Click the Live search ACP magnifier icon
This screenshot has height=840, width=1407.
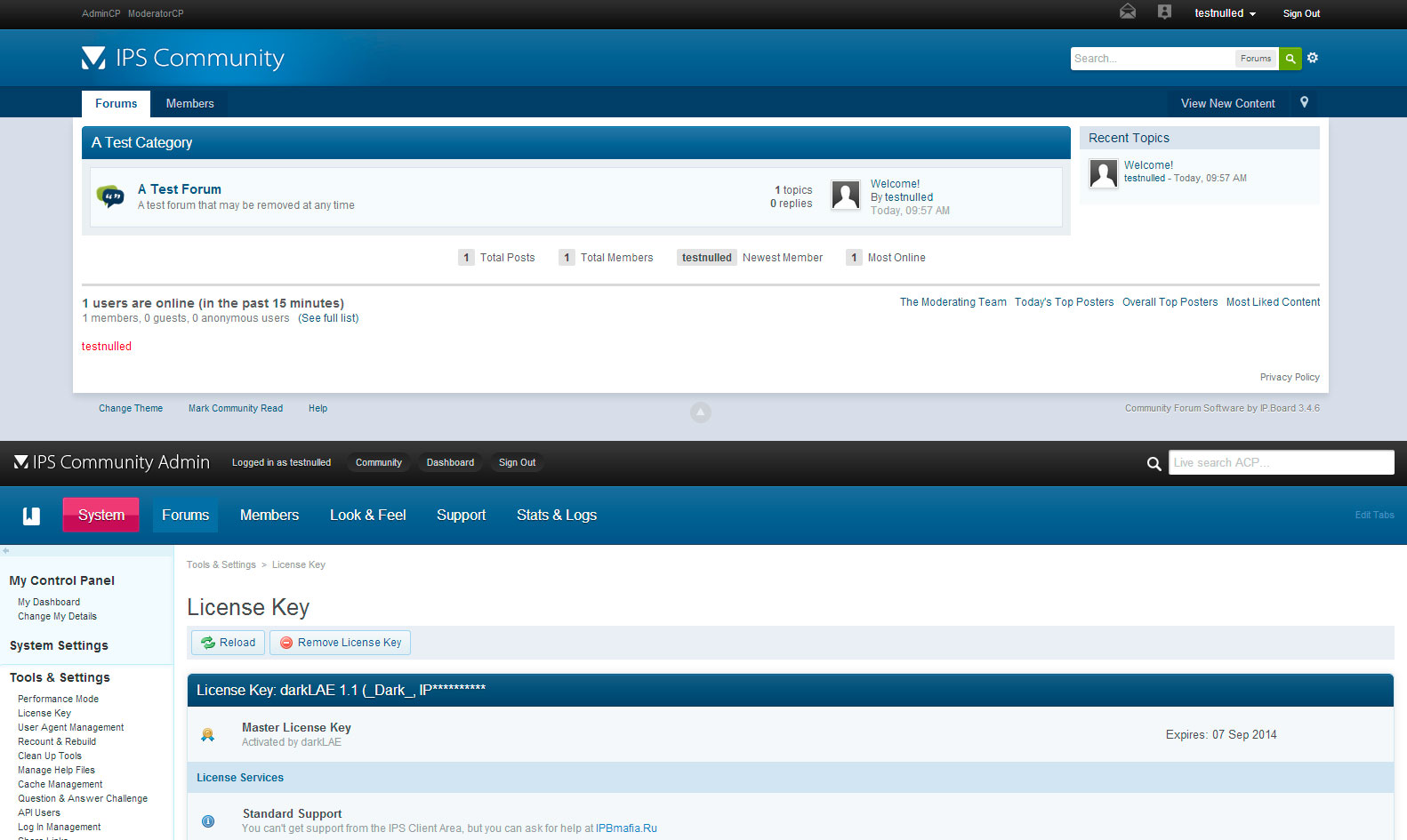1154,463
